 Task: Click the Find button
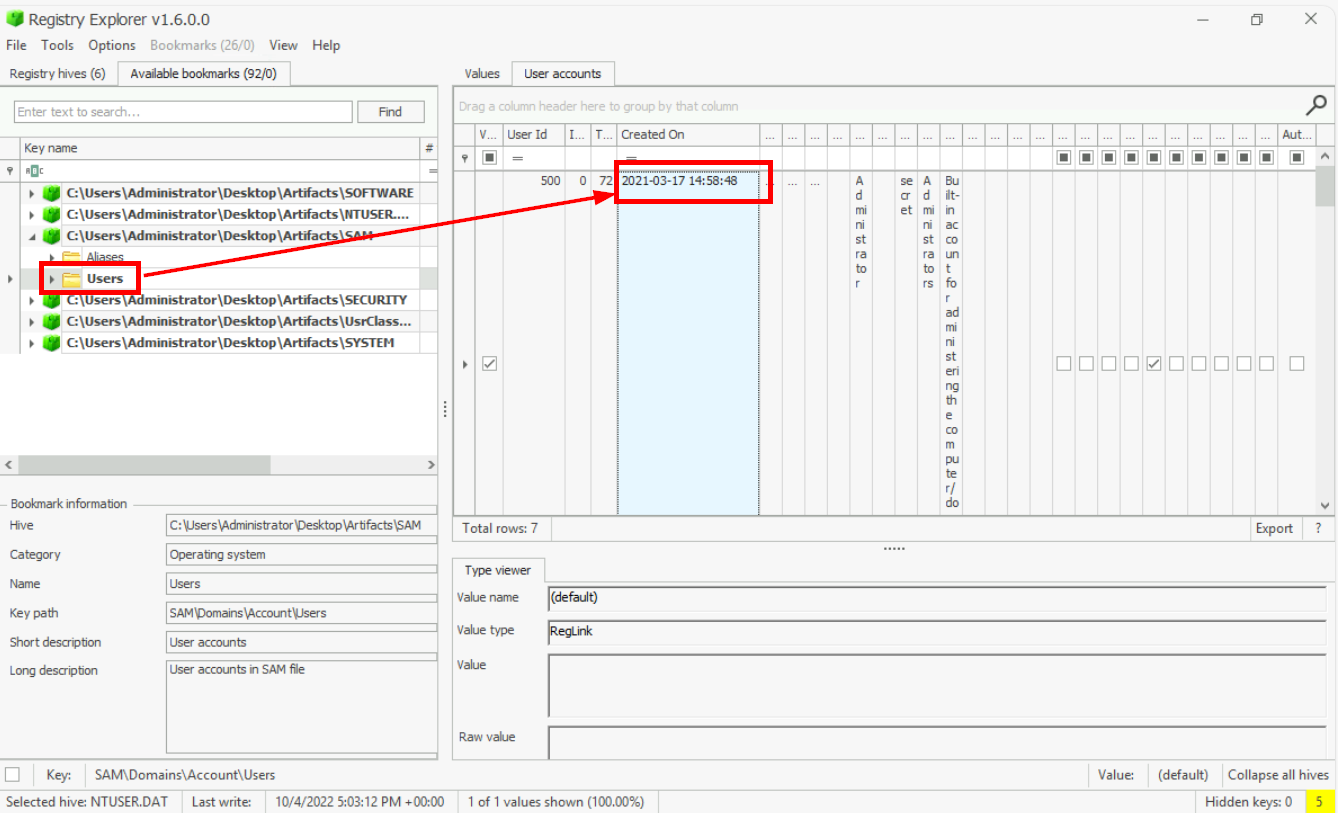[390, 112]
